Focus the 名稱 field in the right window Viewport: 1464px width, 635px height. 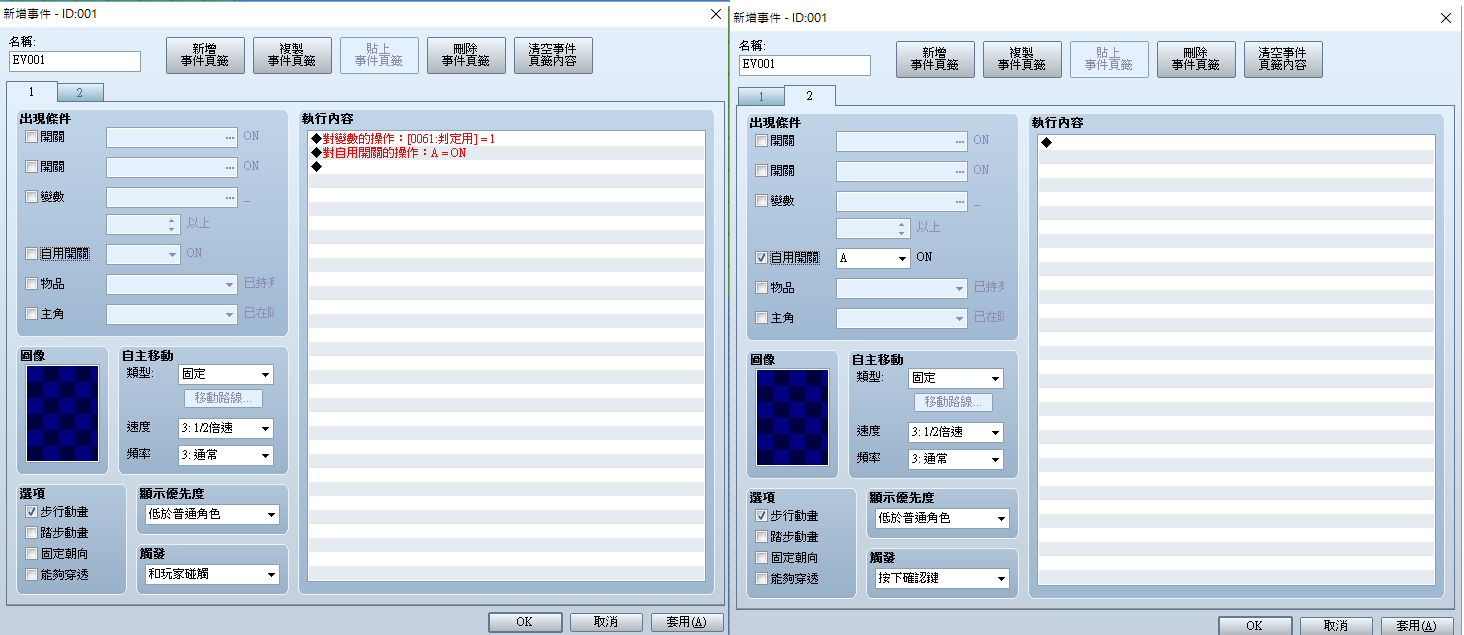tap(805, 65)
